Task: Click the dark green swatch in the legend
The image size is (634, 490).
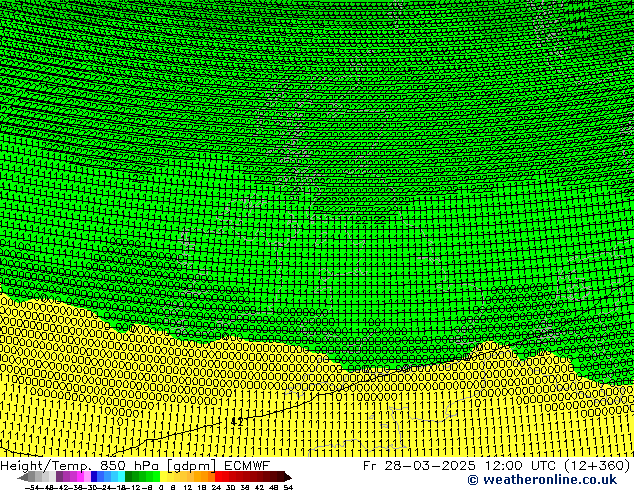Action: 129,476
